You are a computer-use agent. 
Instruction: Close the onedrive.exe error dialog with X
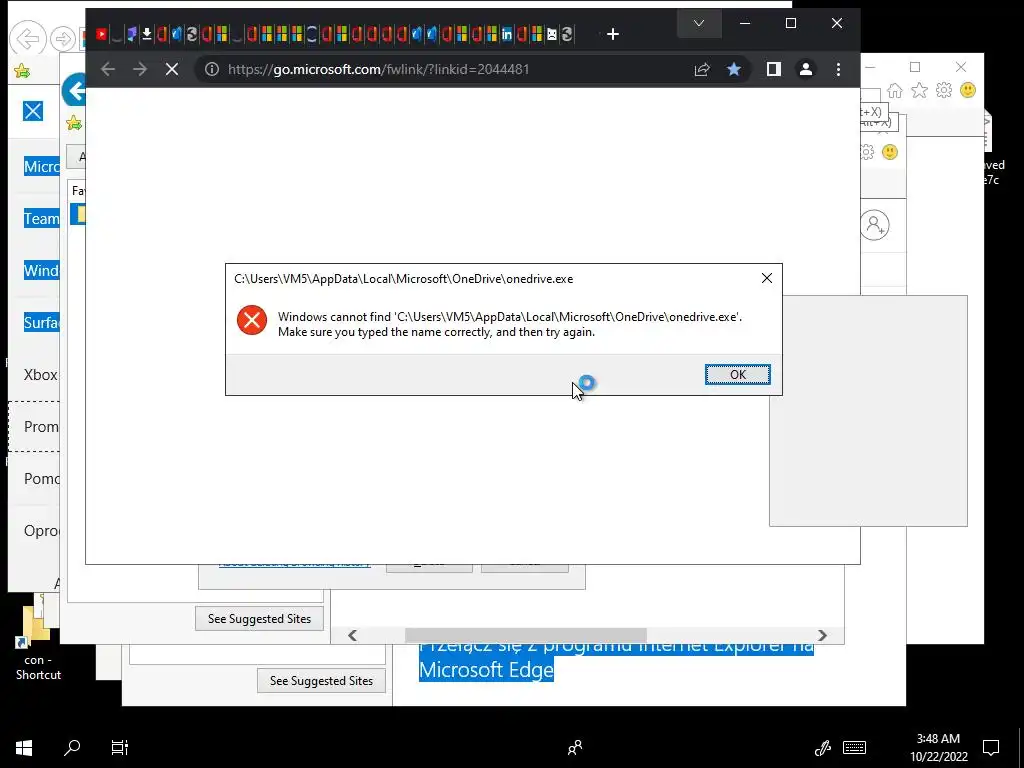[x=767, y=278]
